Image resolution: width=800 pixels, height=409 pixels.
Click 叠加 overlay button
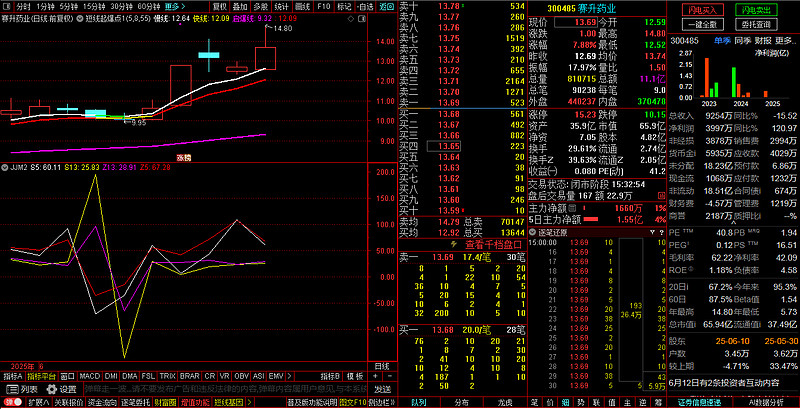[240, 7]
